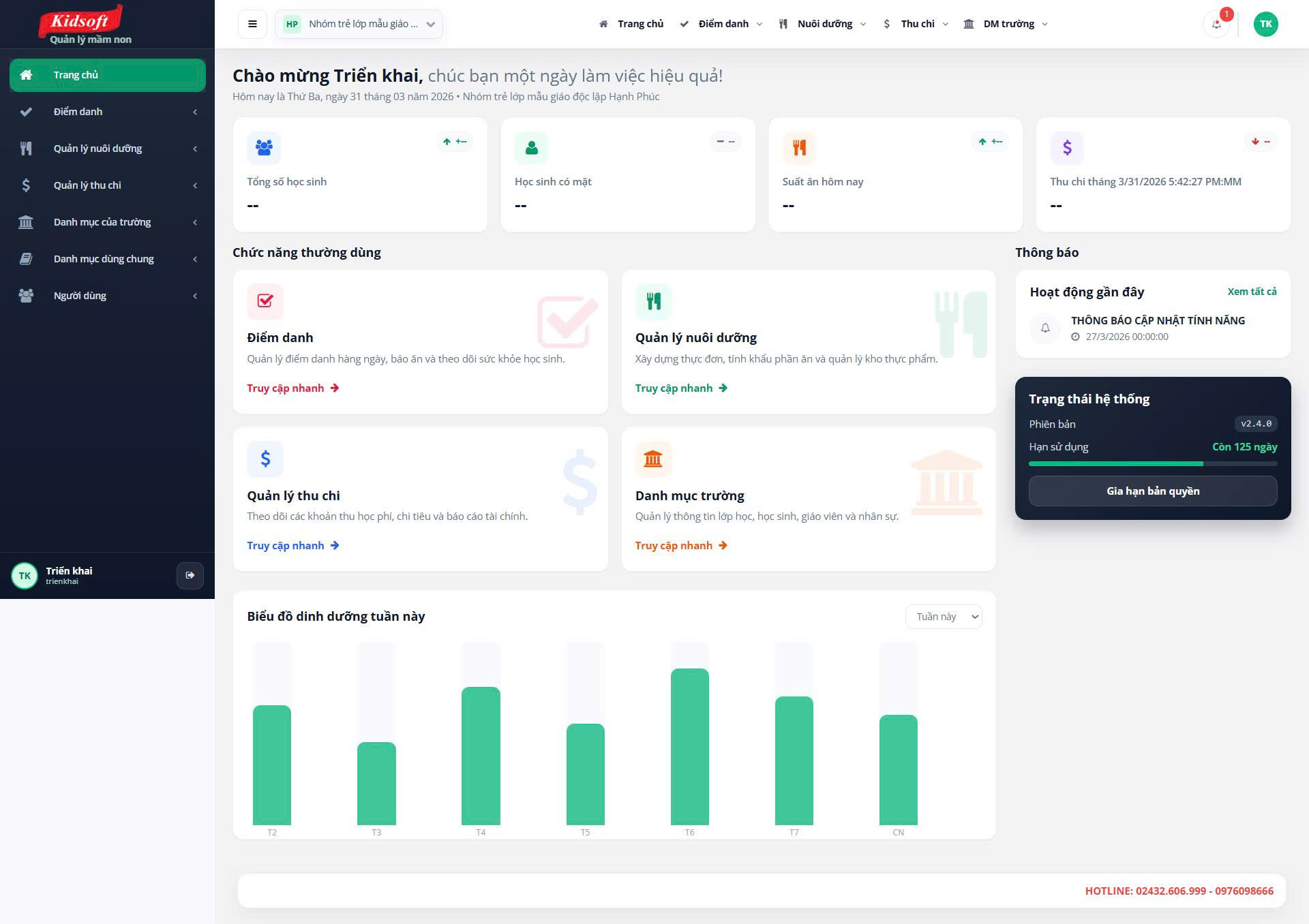Click the Quản lý thu chi dollar icon
The image size is (1309, 924).
point(265,459)
